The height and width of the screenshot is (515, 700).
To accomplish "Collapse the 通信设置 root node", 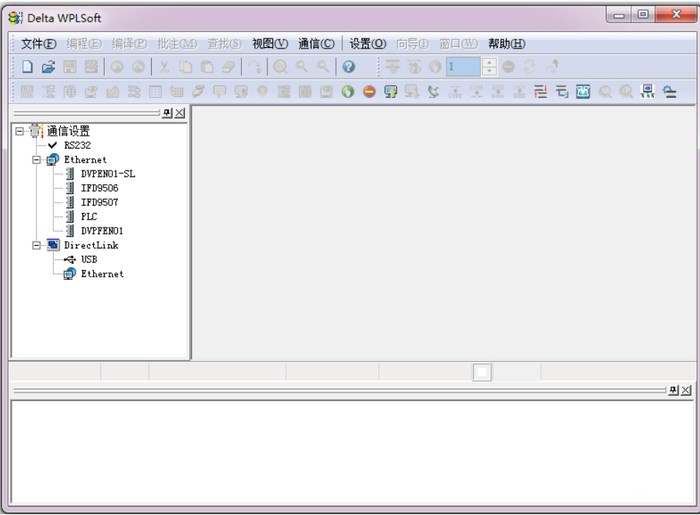I will [19, 131].
